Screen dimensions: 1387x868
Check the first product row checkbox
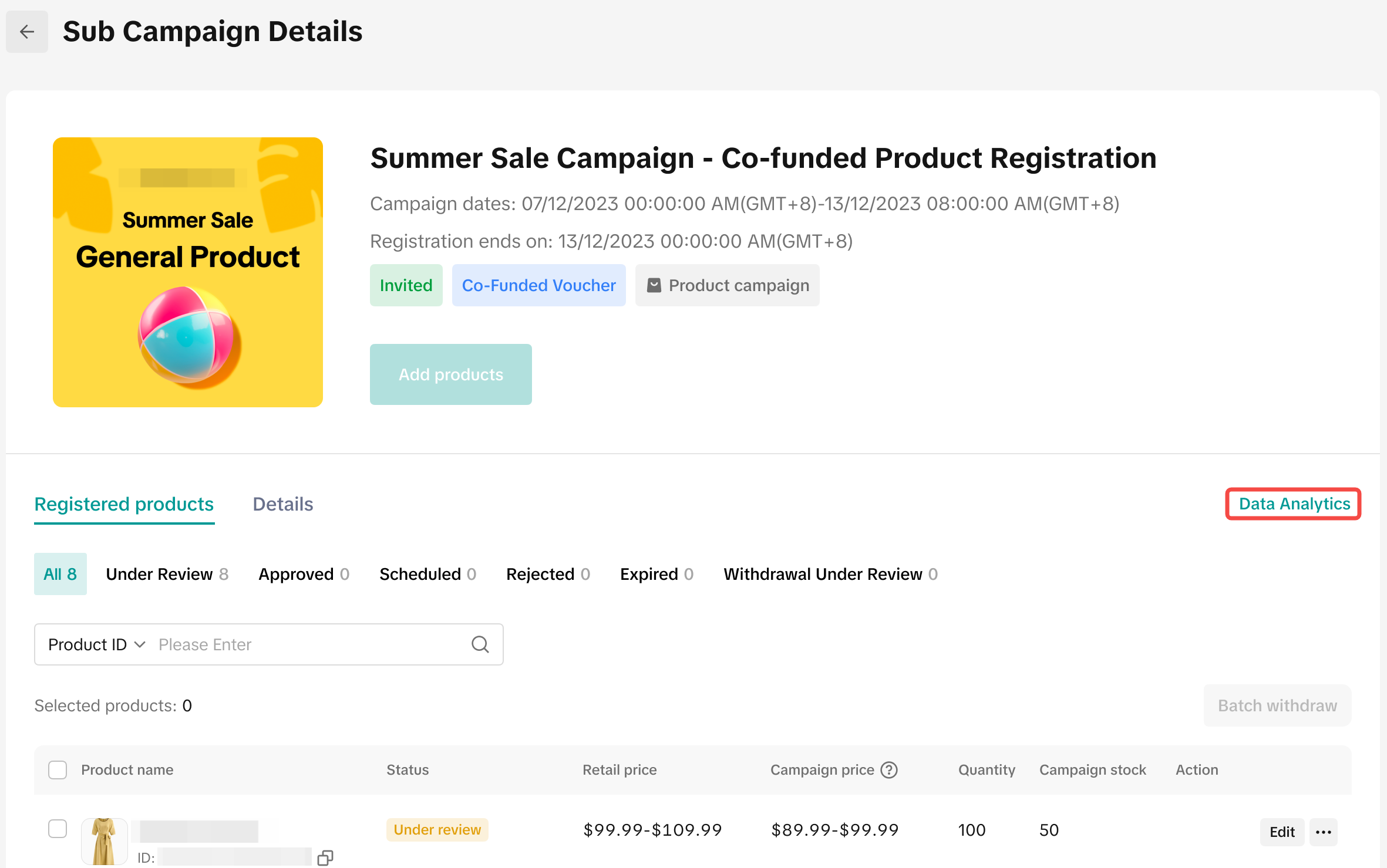coord(58,829)
